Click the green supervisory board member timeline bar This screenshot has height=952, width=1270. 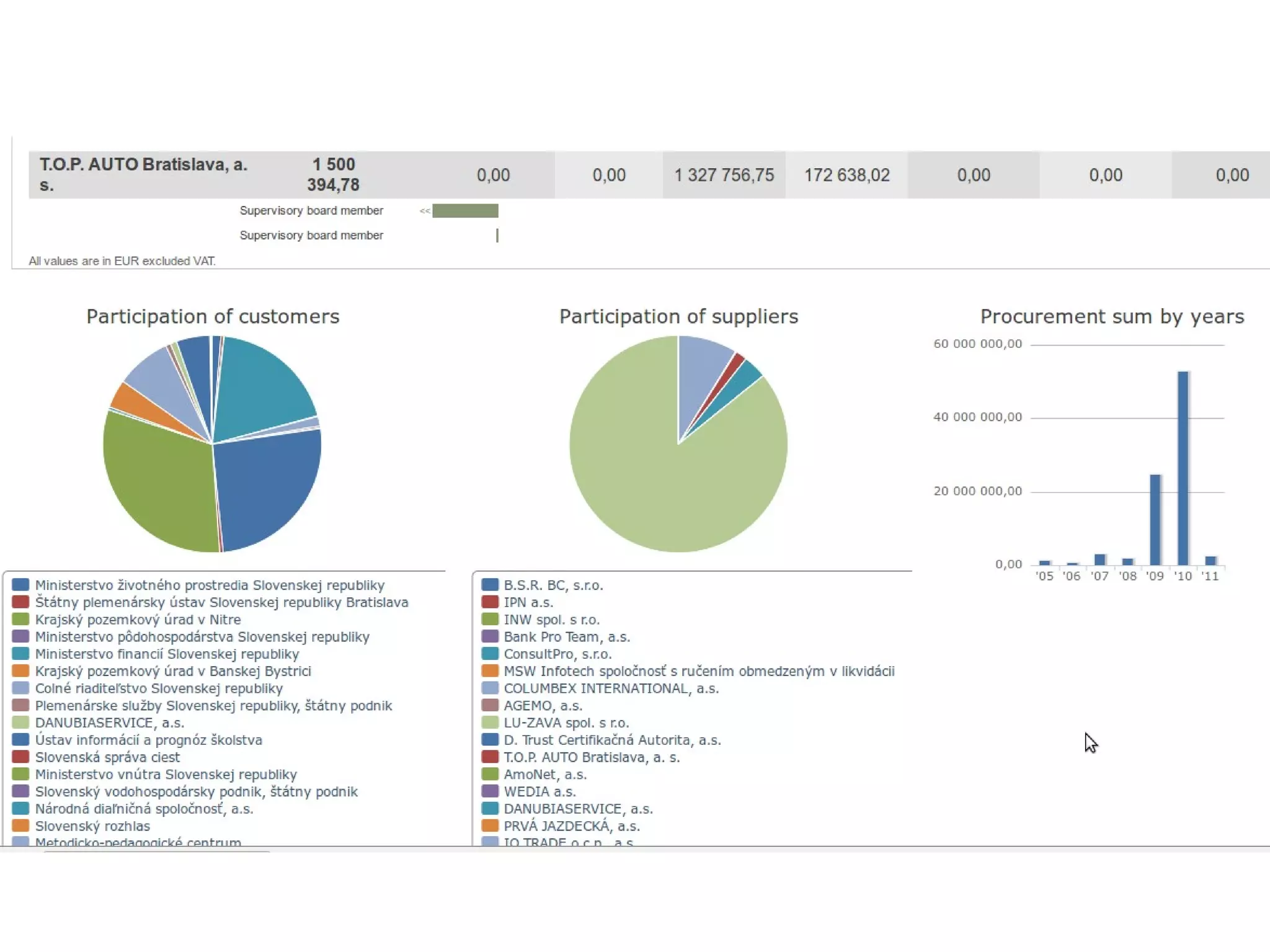465,211
